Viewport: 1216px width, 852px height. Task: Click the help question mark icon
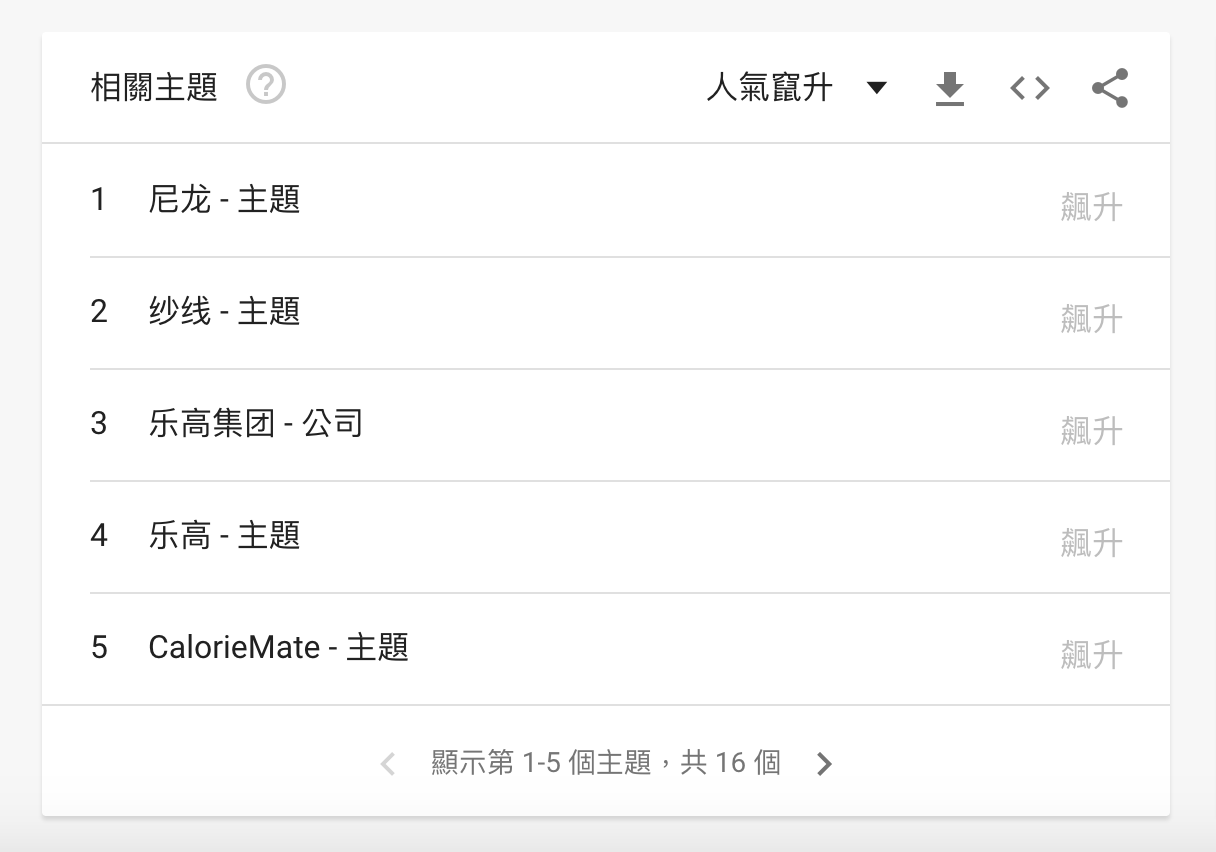pos(266,86)
